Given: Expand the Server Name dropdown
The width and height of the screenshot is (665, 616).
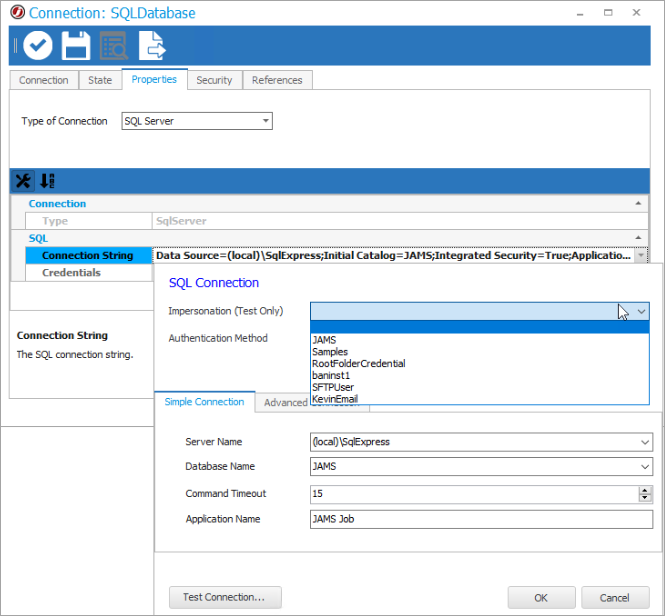Looking at the screenshot, I should pos(645,442).
